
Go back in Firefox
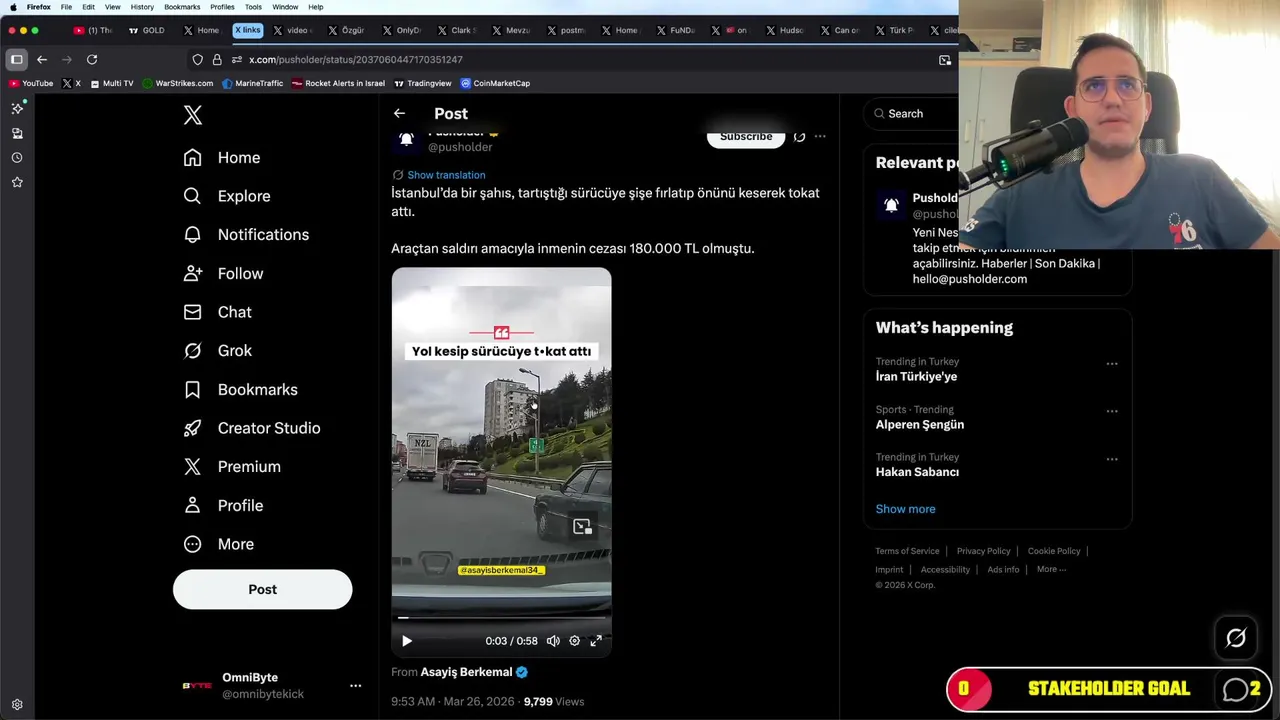tap(42, 60)
